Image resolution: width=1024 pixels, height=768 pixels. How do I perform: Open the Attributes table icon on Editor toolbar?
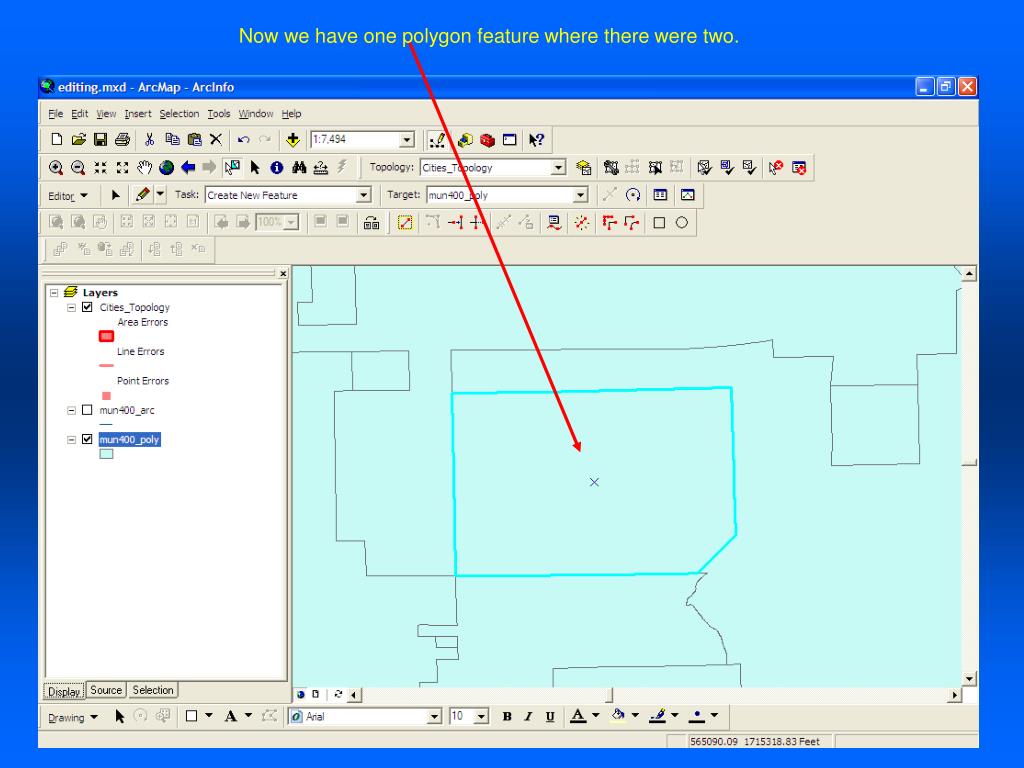pos(660,195)
